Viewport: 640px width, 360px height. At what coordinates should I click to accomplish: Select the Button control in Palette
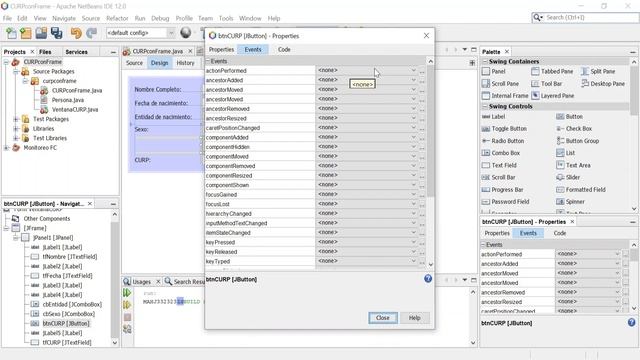point(569,117)
